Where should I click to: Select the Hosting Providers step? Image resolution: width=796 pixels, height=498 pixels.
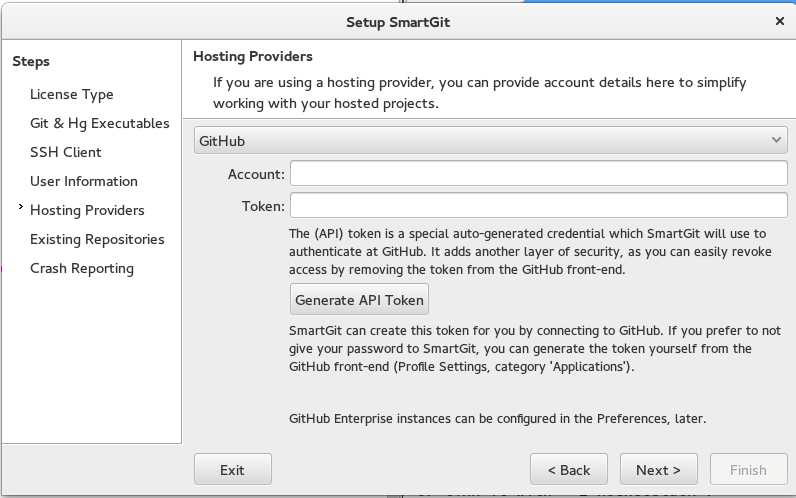(87, 210)
